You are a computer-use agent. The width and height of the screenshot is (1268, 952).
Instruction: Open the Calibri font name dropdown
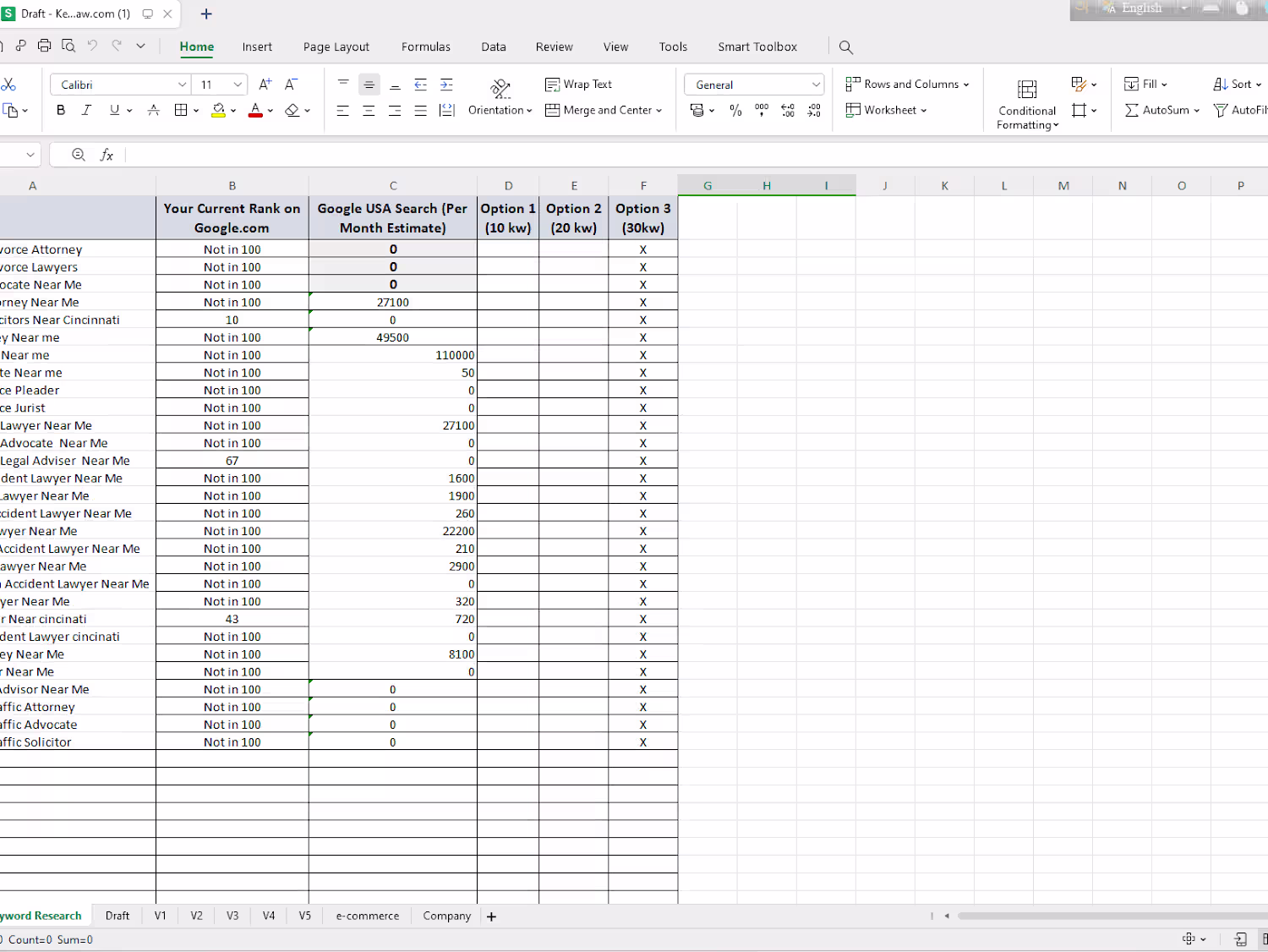click(182, 85)
